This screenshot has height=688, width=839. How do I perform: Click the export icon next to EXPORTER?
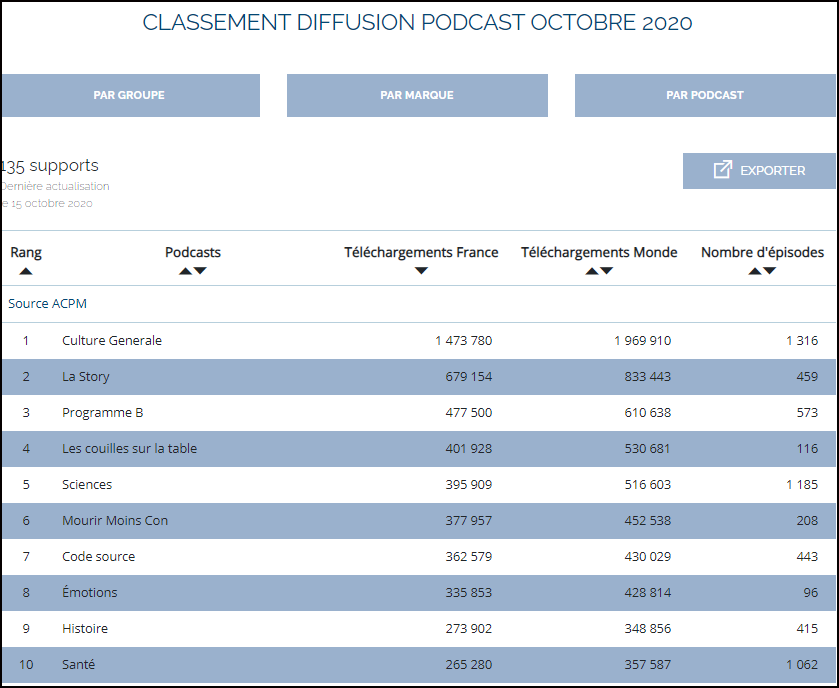coord(720,170)
